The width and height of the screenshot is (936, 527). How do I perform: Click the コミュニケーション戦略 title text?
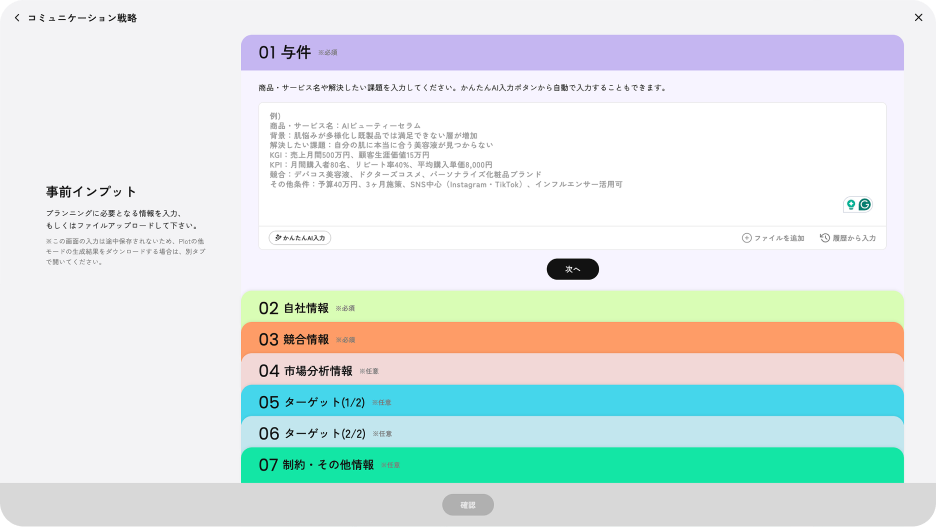coord(82,18)
